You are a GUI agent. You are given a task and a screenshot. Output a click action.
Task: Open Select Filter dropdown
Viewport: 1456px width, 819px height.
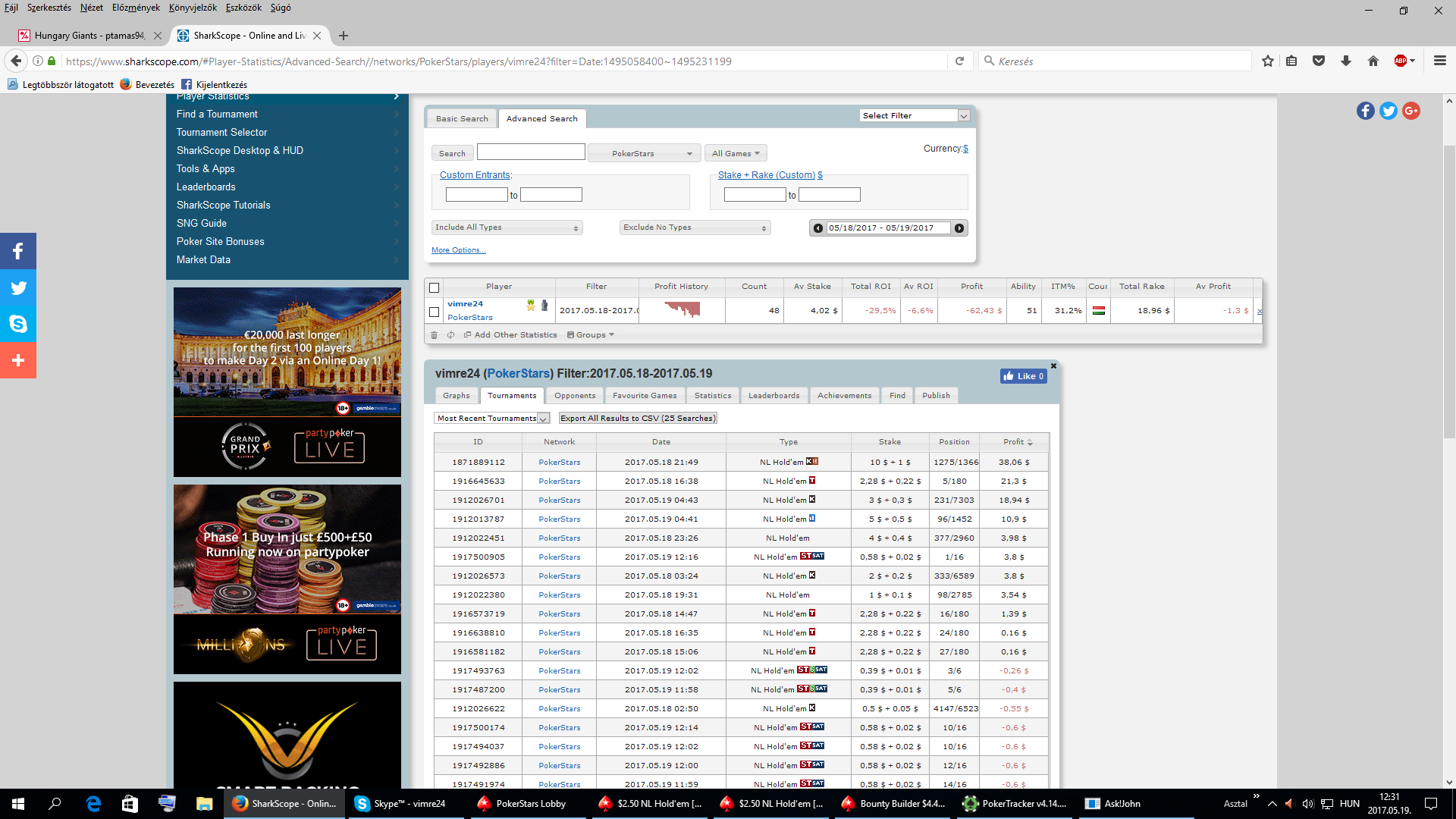tap(915, 116)
